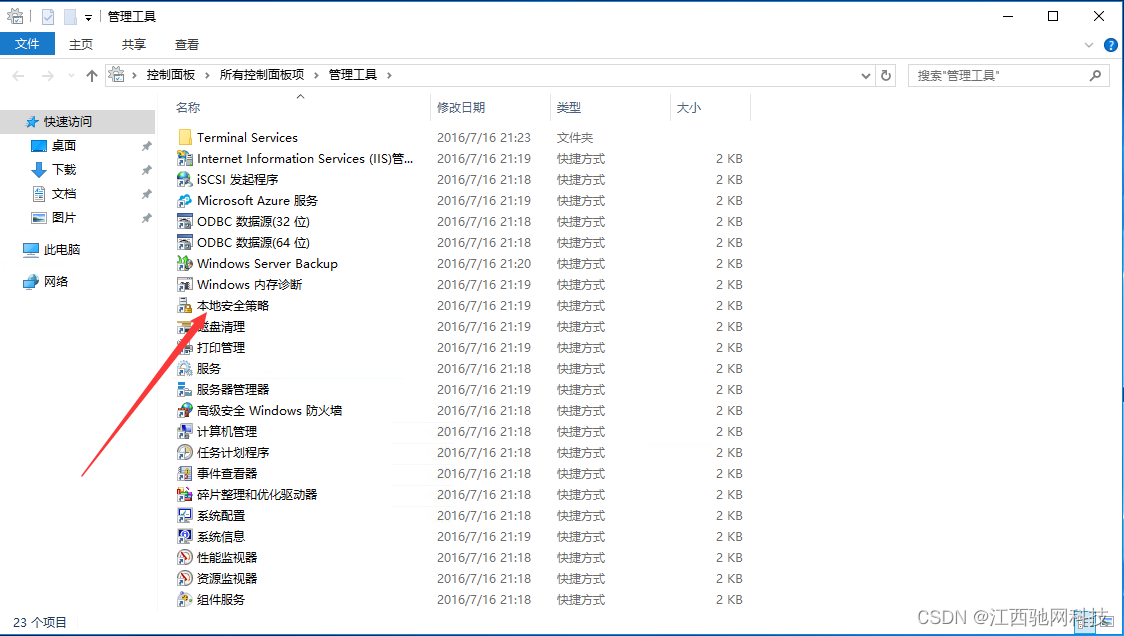Open the address bar breadcrumb dropdown

click(x=866, y=75)
